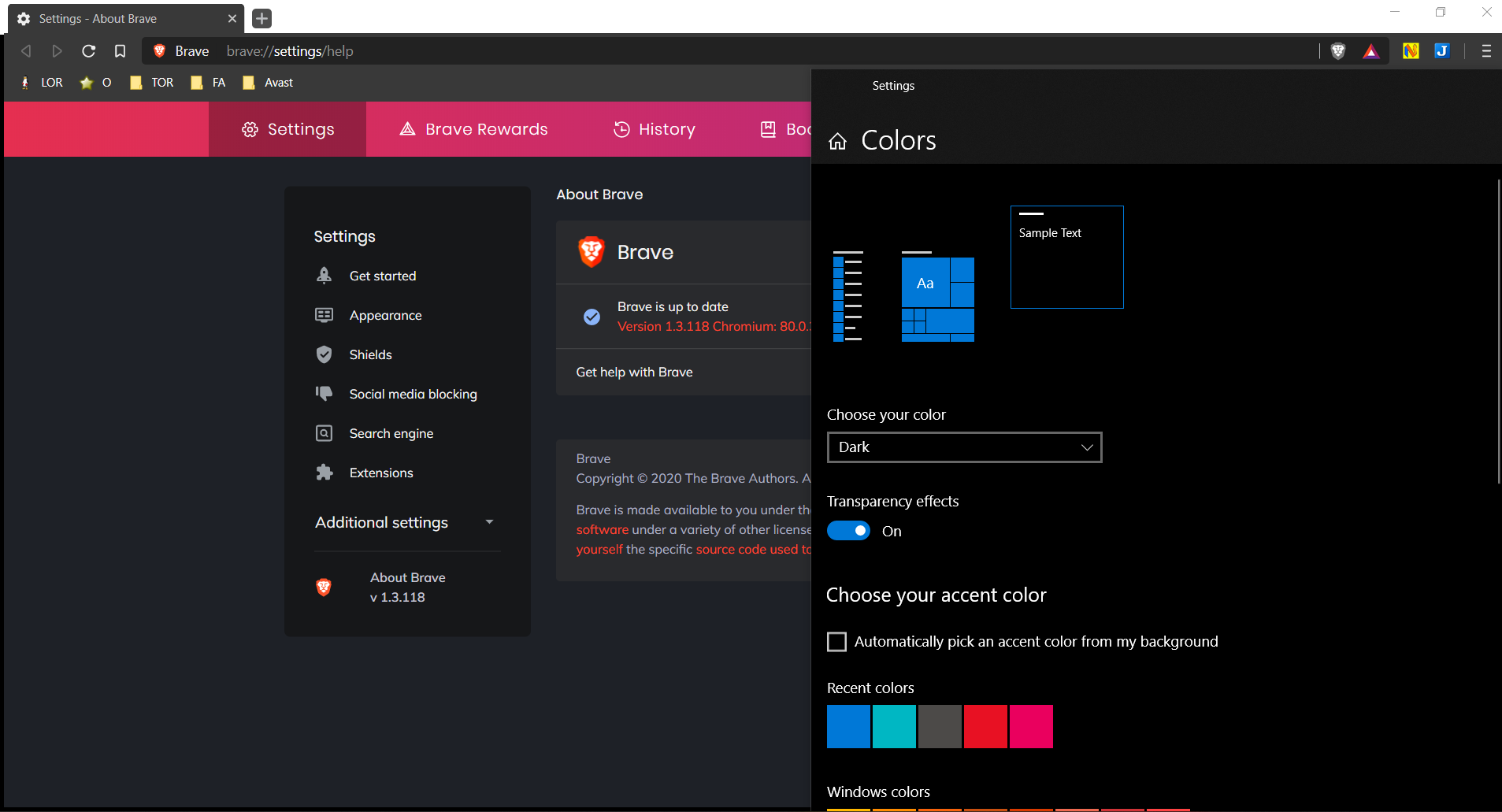Open Shields settings section
This screenshot has width=1502, height=812.
(x=371, y=354)
